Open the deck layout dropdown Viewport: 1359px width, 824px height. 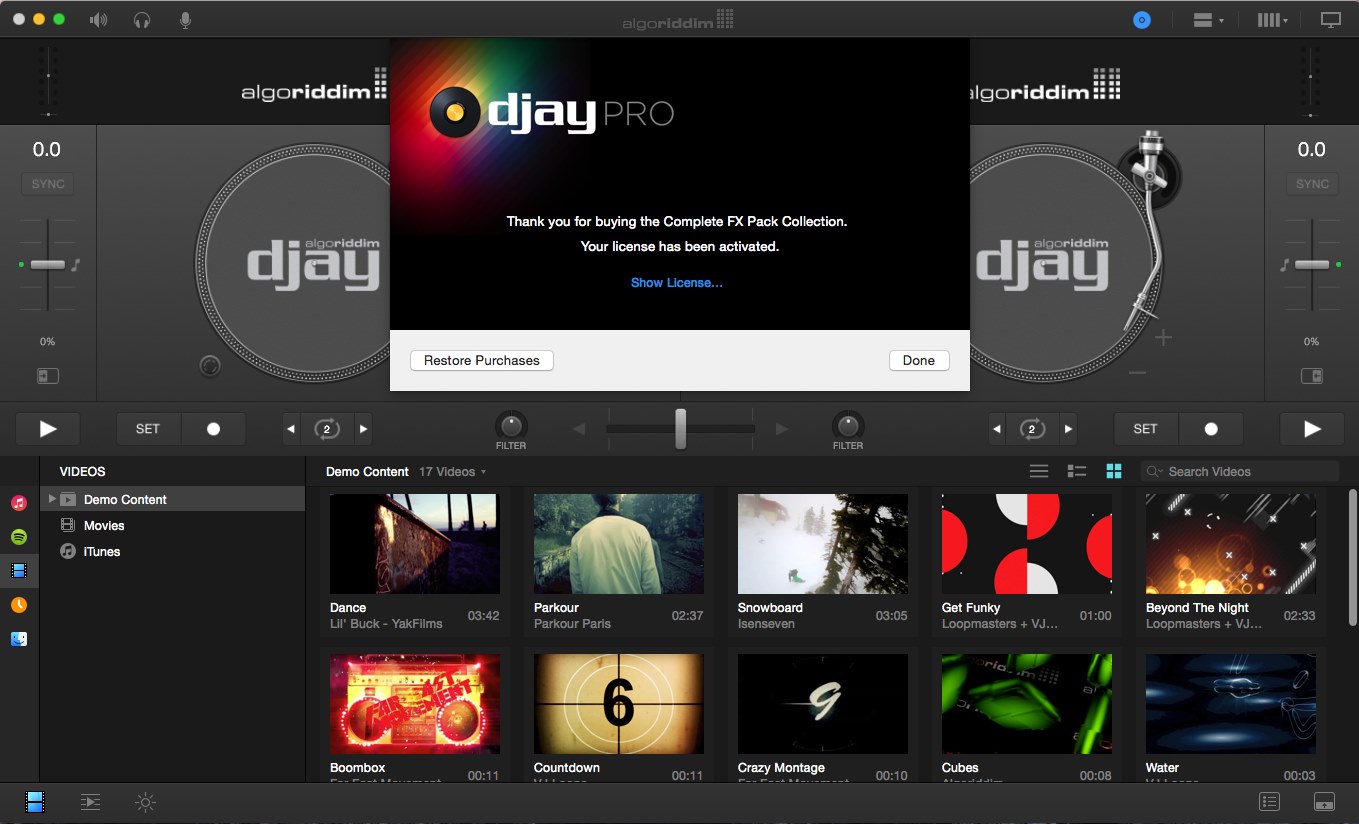(x=1208, y=20)
